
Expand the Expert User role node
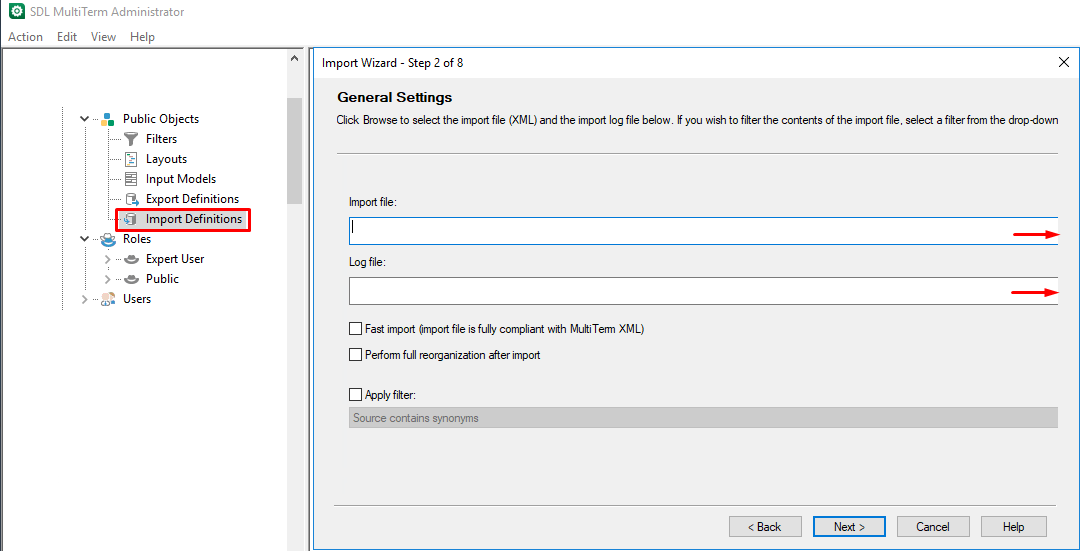coord(108,259)
